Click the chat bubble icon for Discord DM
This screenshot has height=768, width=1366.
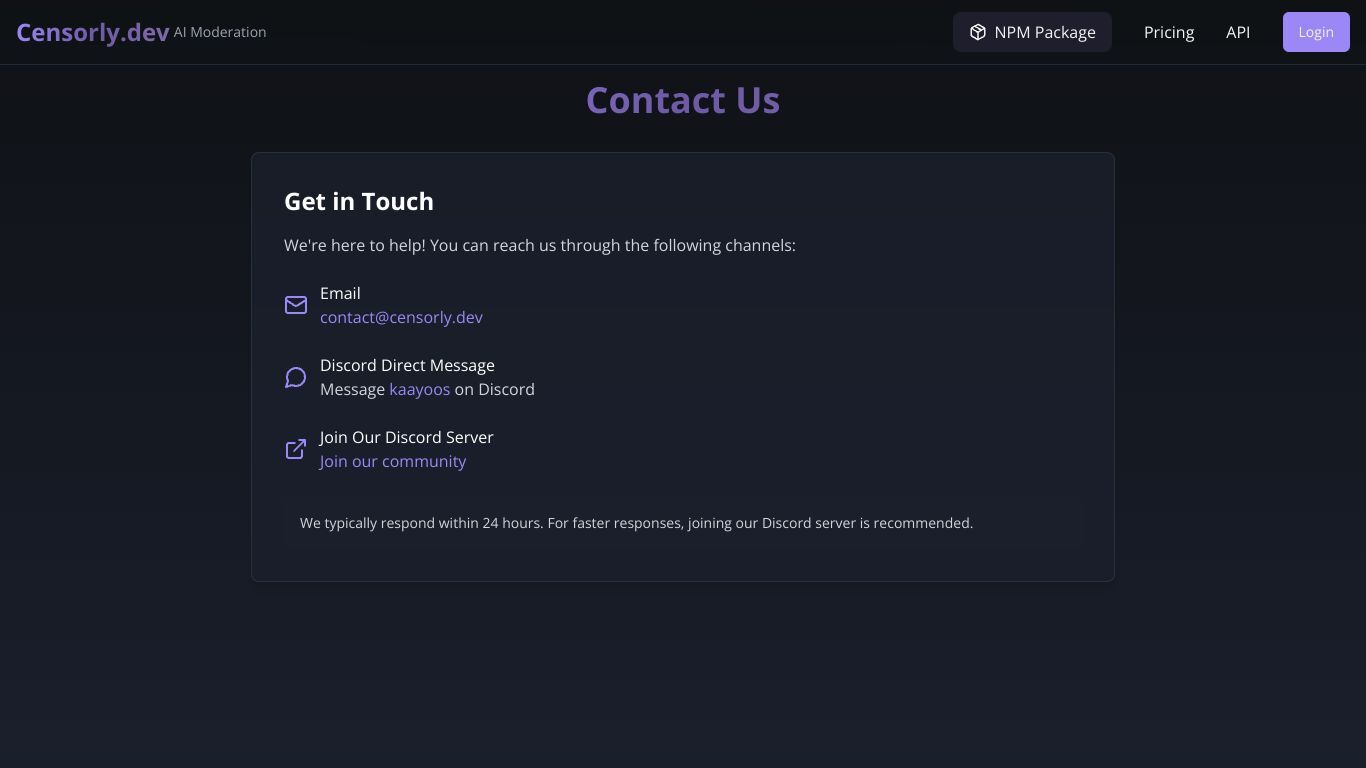[296, 377]
